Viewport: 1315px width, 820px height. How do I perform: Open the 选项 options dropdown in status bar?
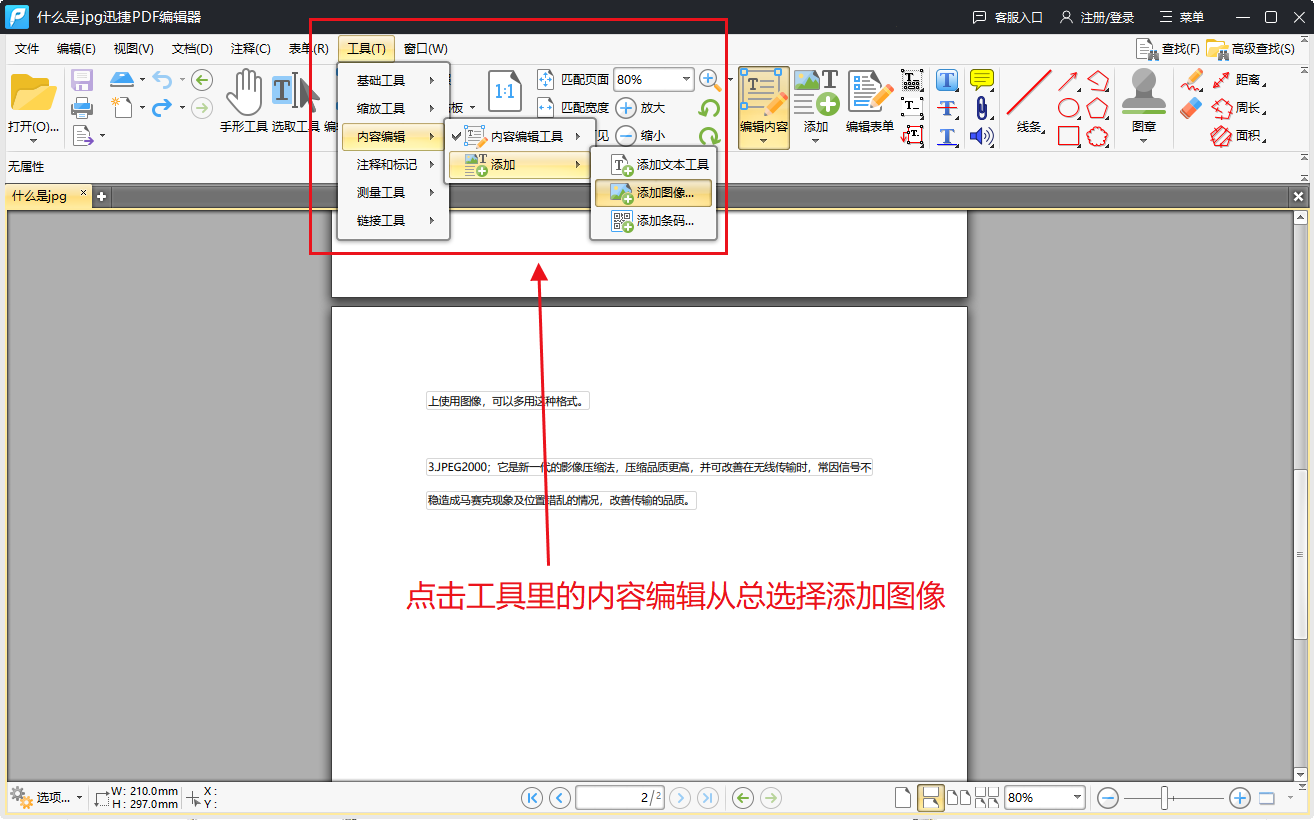point(47,797)
